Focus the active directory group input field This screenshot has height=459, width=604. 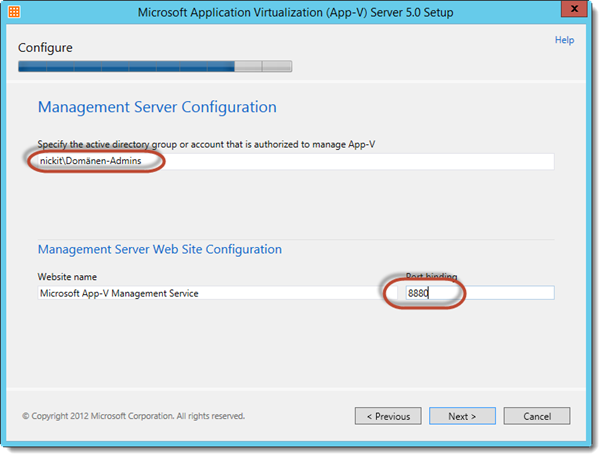[296, 161]
